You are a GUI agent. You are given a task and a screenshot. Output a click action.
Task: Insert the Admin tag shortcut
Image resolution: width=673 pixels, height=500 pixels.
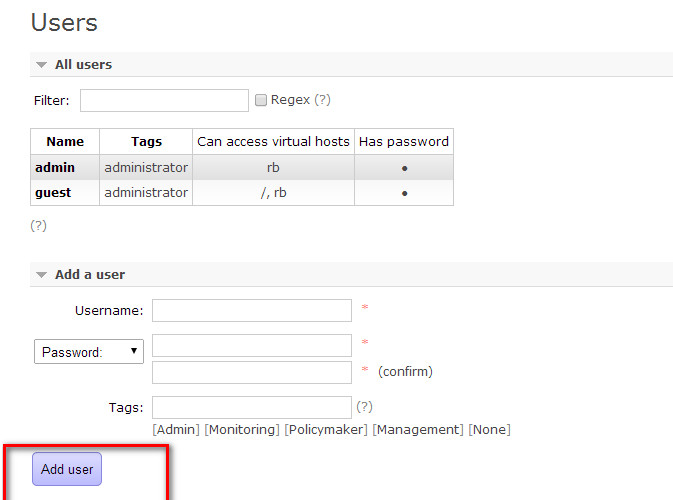click(x=176, y=430)
